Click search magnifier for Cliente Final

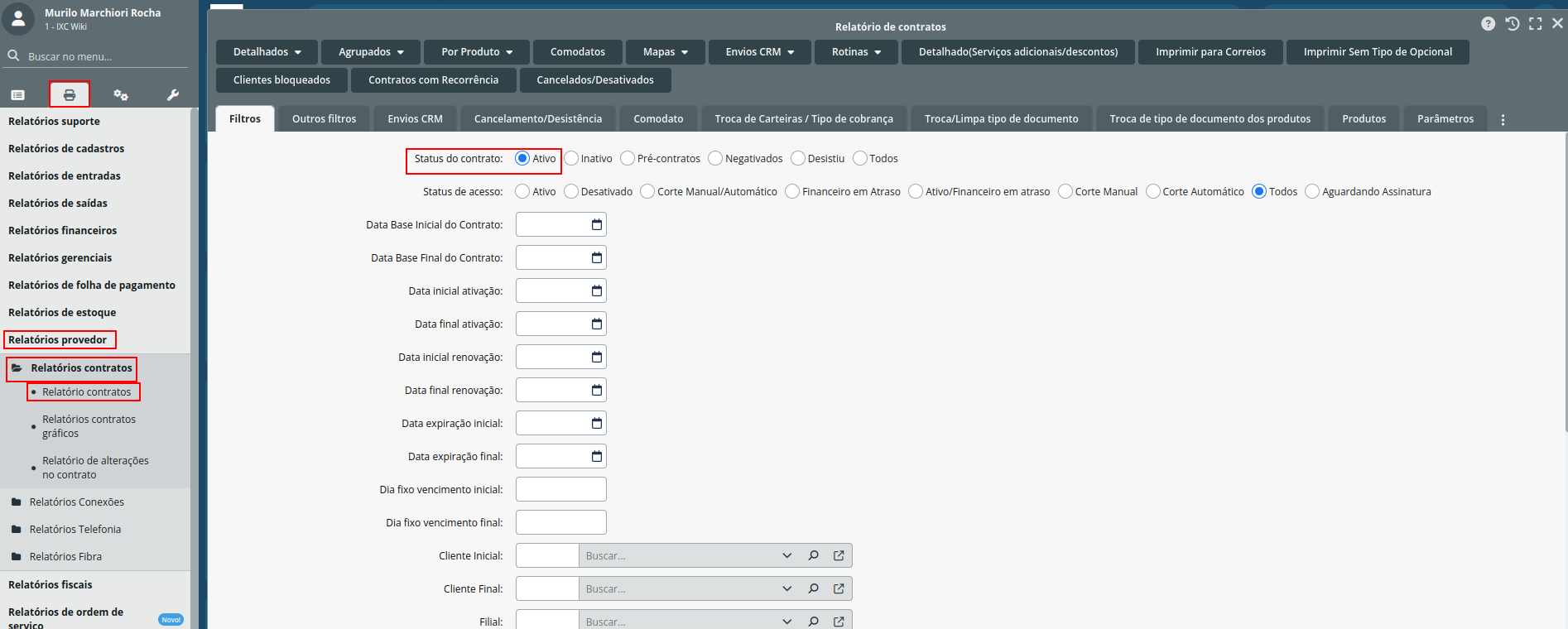click(814, 588)
